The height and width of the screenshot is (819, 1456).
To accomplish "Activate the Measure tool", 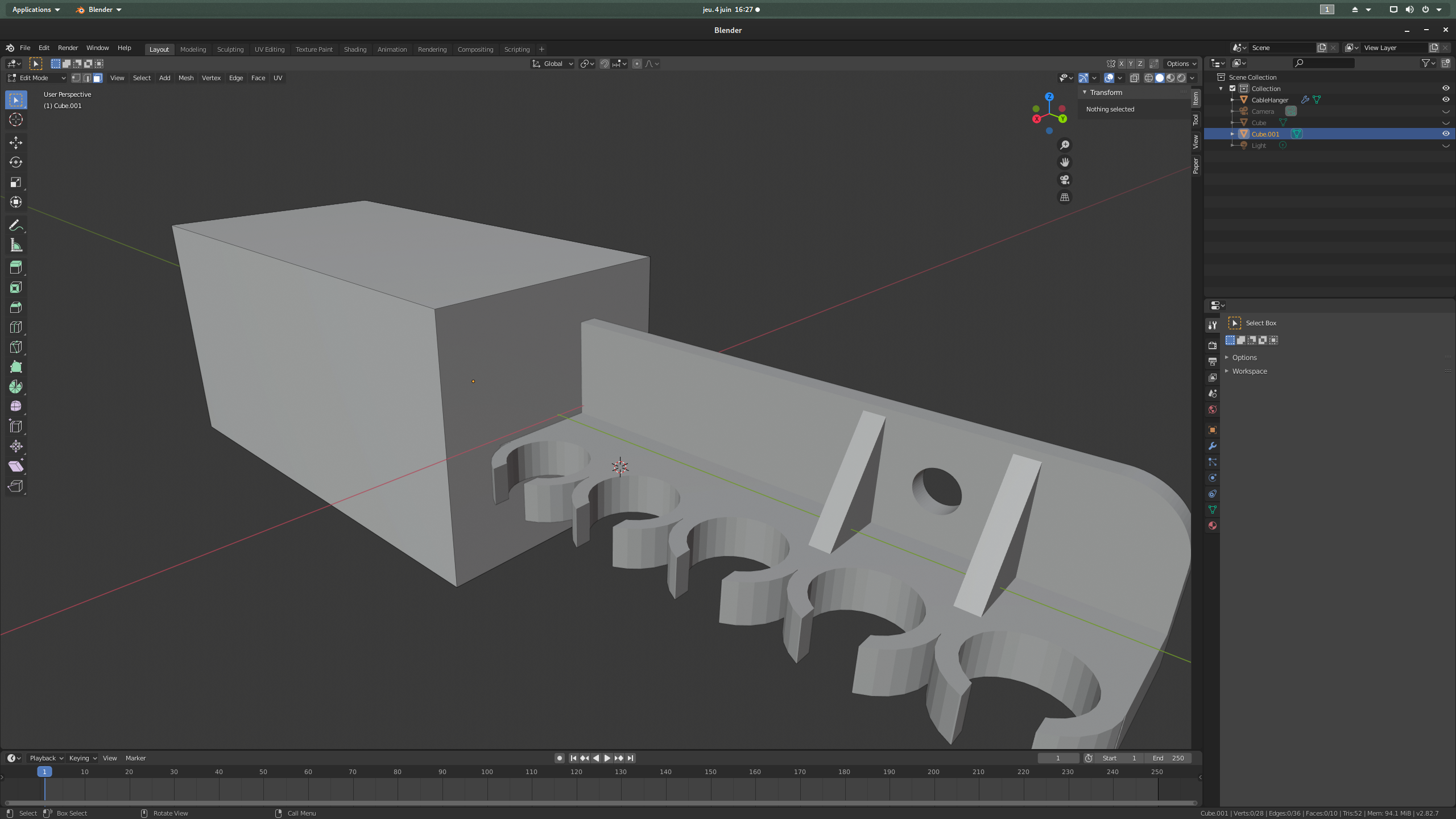I will pyautogui.click(x=16, y=246).
